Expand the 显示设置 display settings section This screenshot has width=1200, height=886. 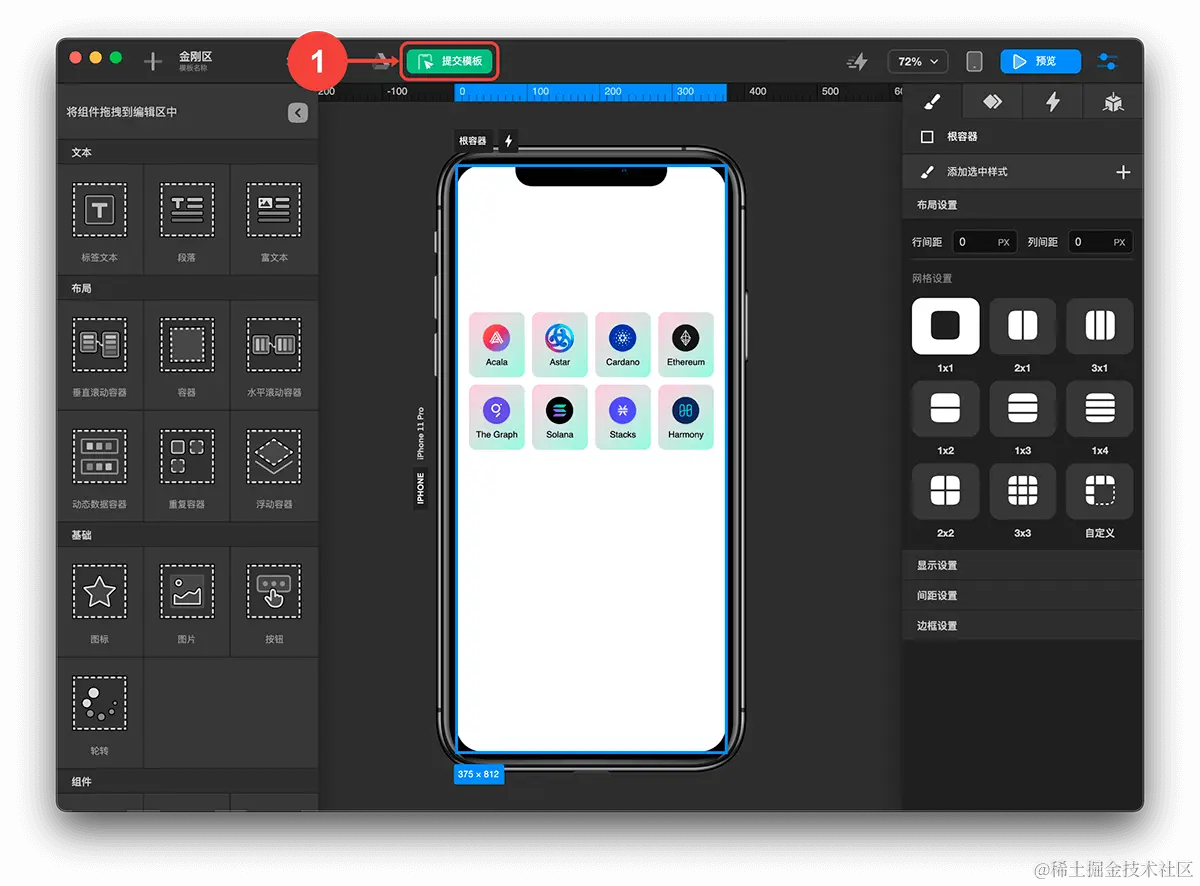[1023, 565]
